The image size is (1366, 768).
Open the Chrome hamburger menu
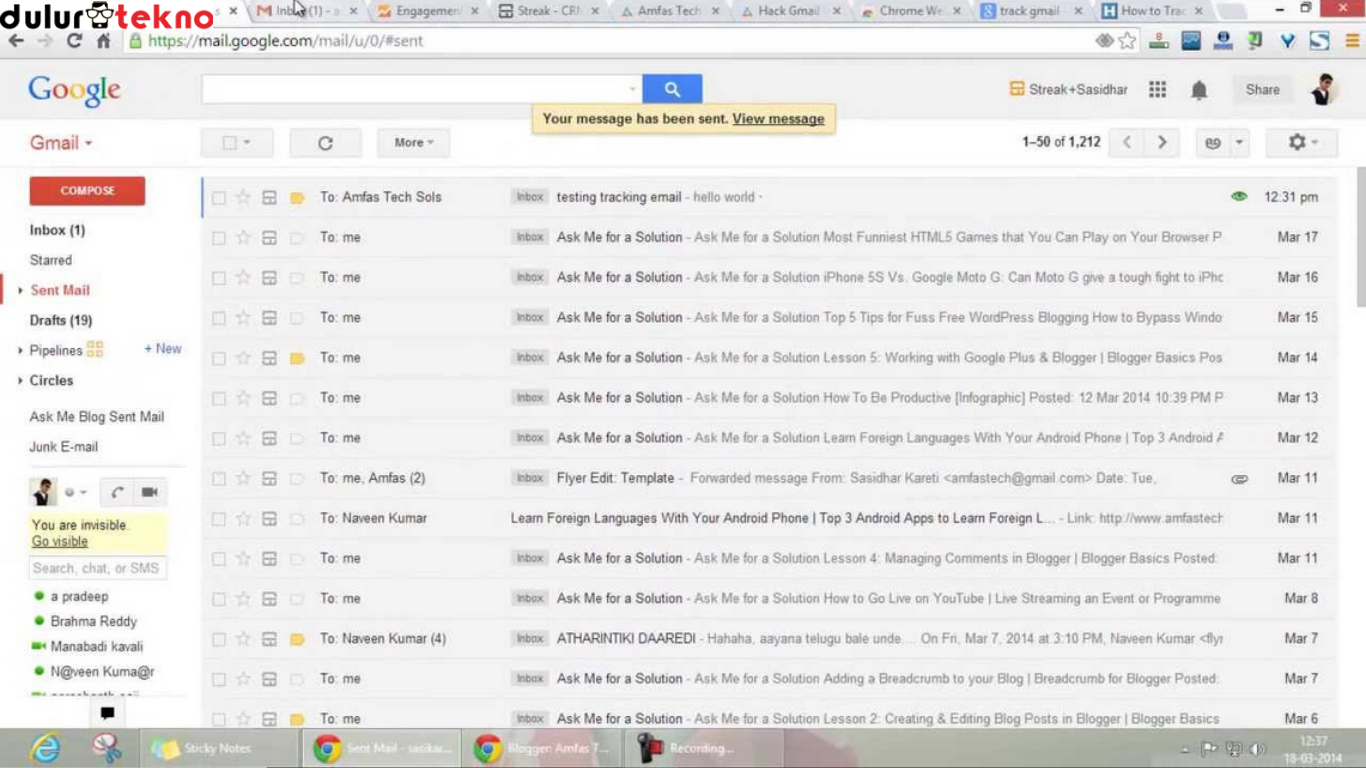[x=1352, y=41]
